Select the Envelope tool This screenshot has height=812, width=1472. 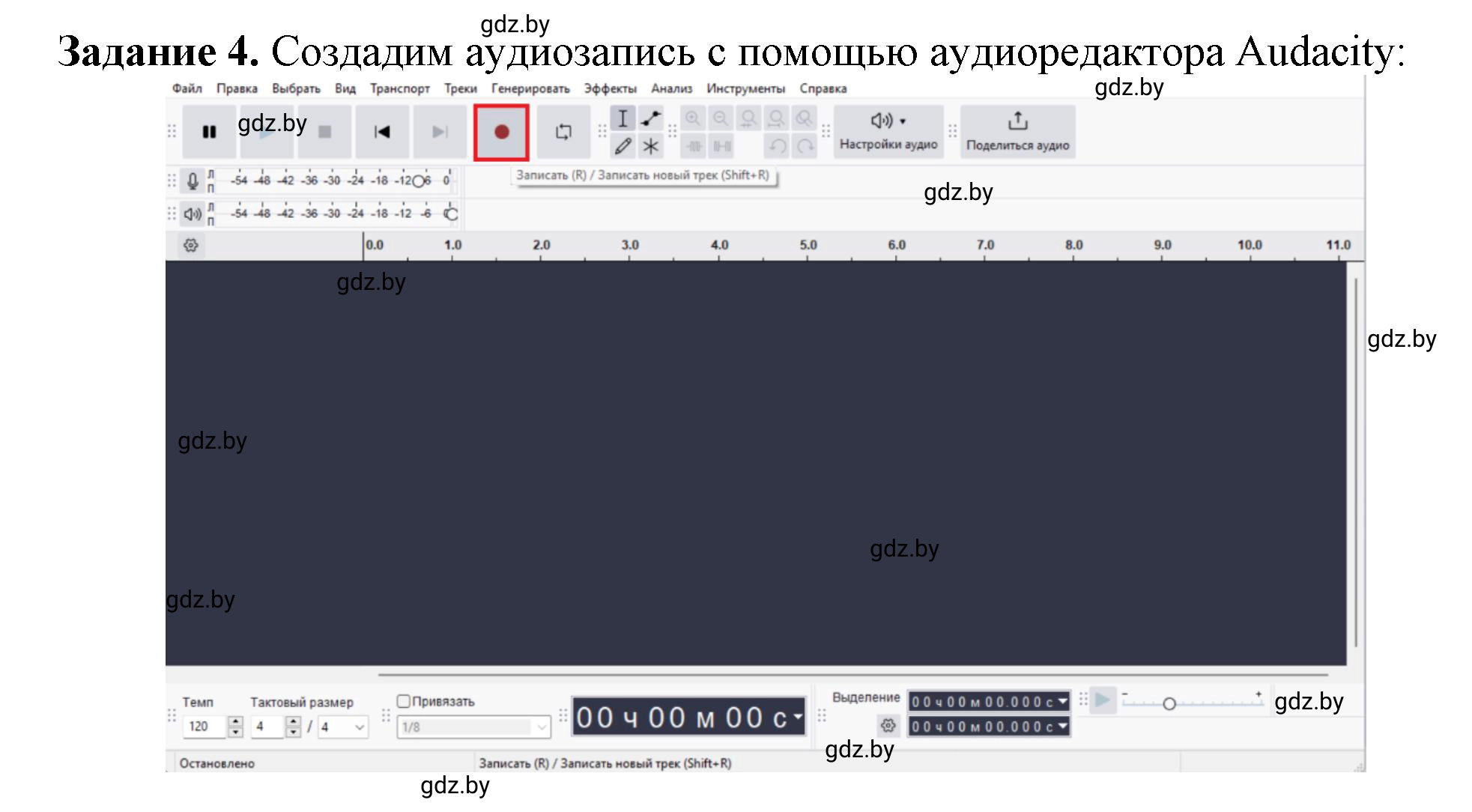pos(650,118)
